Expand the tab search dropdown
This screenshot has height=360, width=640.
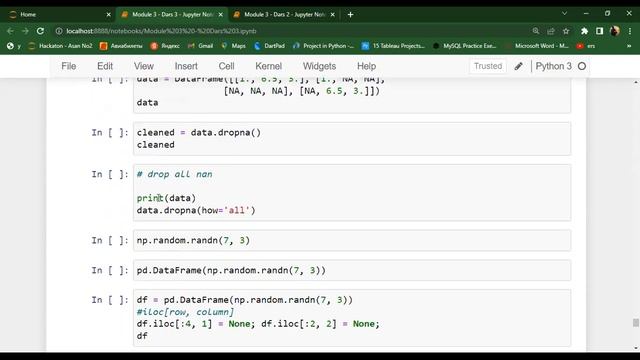pyautogui.click(x=564, y=13)
